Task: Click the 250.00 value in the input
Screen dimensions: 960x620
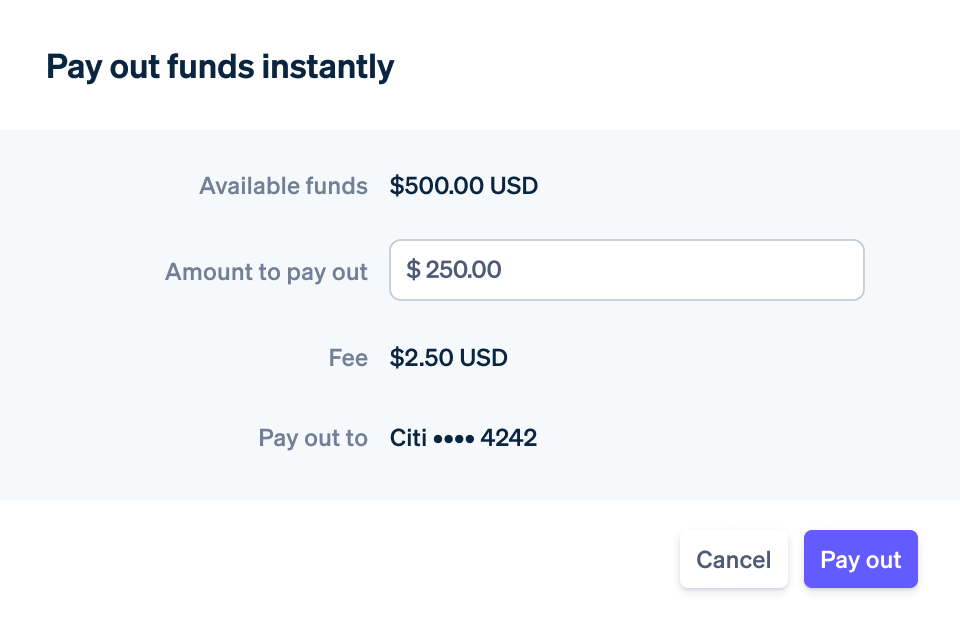Action: [463, 270]
